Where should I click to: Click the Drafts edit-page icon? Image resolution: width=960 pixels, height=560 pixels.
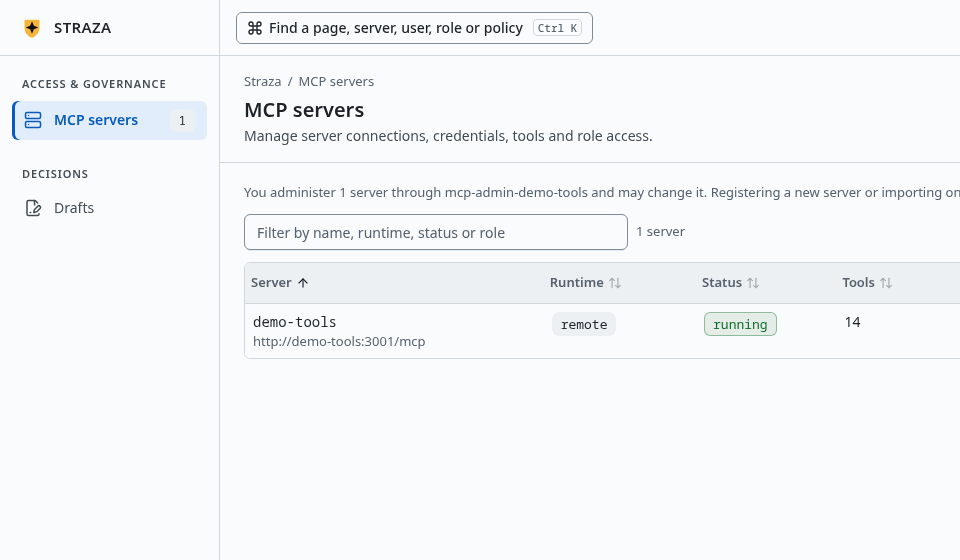pos(33,208)
